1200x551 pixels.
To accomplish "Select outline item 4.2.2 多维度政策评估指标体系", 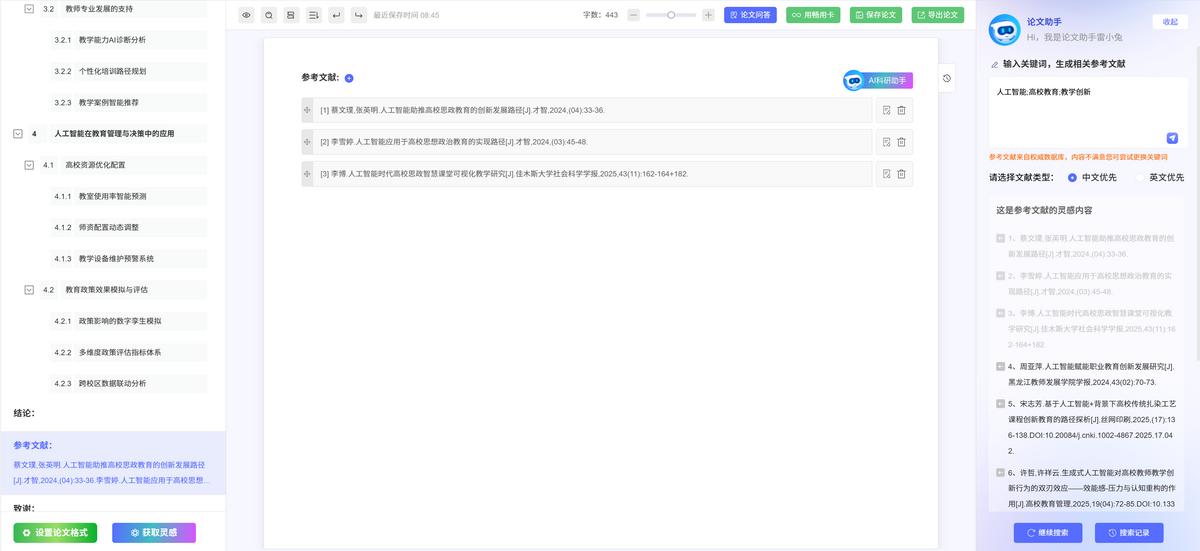I will click(127, 352).
